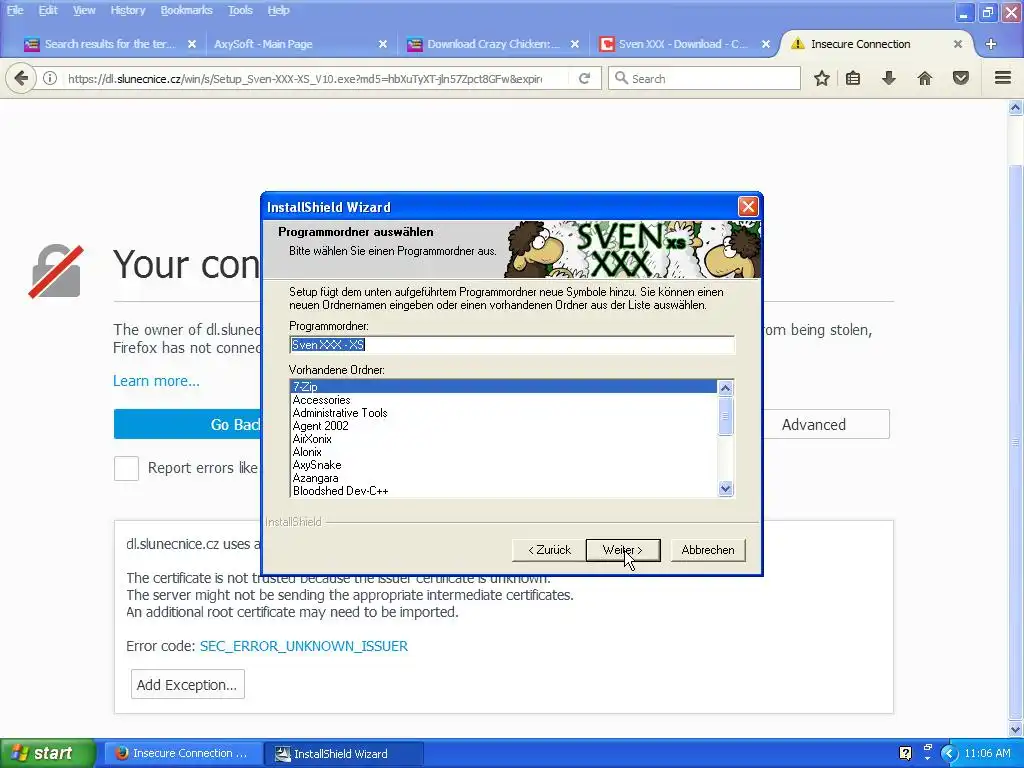The image size is (1024, 768).
Task: Close the Insecure Connection tab
Action: point(957,44)
